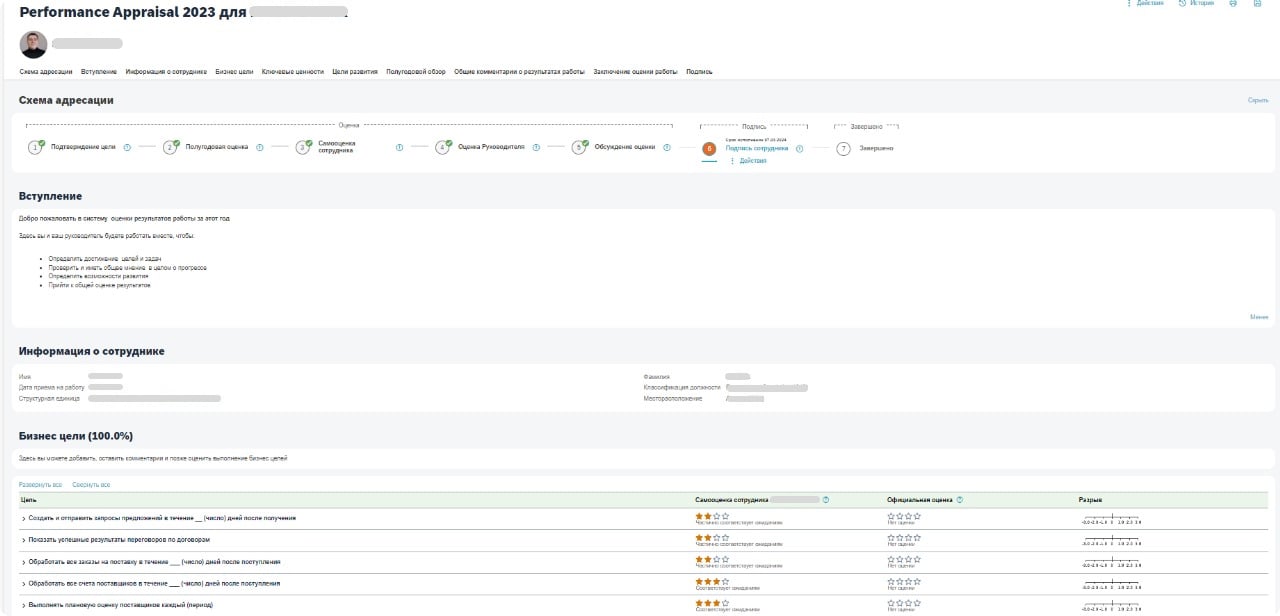Click the save icon at top right
Image resolution: width=1280 pixels, height=616 pixels.
click(1256, 4)
